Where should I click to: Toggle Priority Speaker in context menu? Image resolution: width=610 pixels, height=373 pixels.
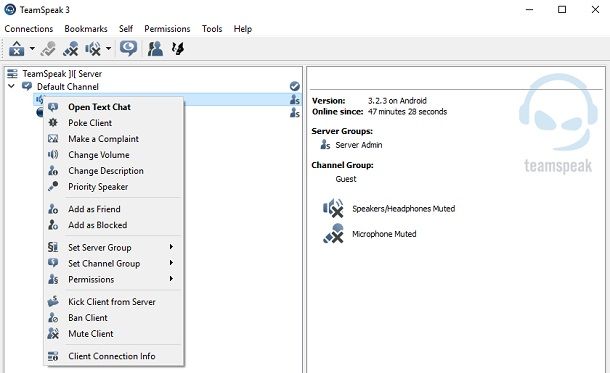pos(114,187)
